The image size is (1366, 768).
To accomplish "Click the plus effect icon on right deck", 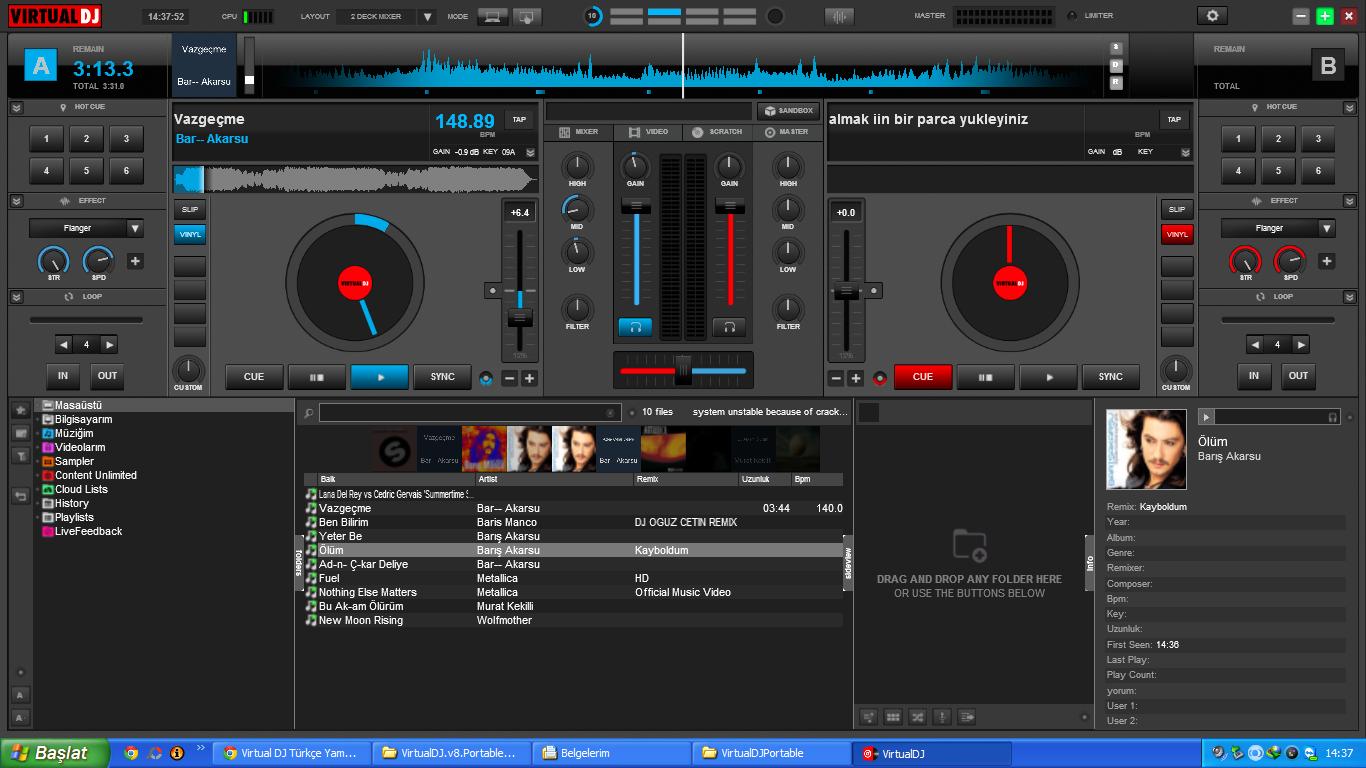I will pos(1326,262).
